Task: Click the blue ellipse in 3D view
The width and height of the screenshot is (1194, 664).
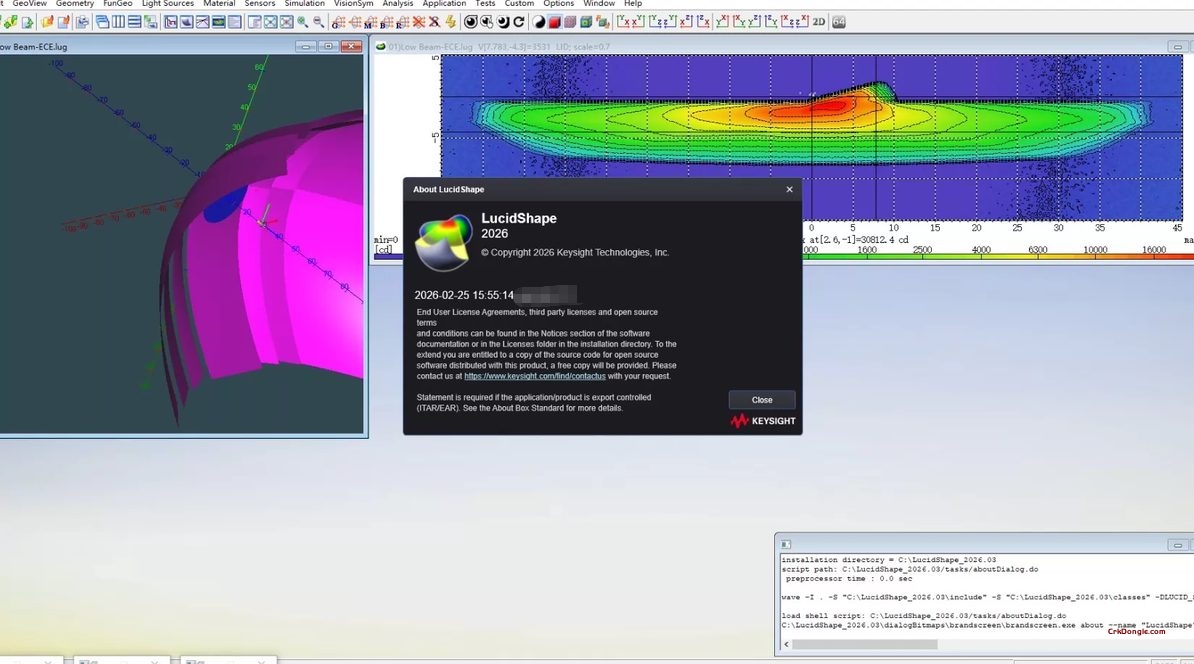Action: [x=225, y=204]
